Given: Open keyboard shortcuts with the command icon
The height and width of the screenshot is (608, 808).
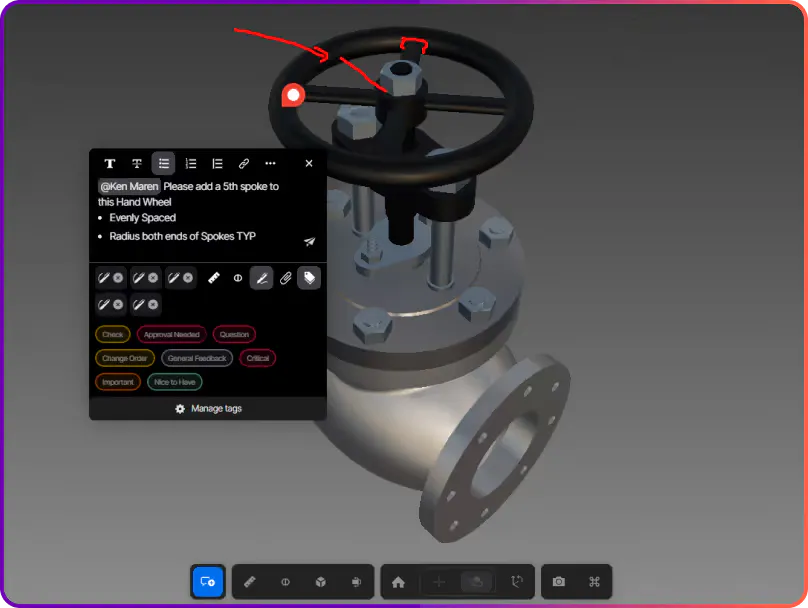Looking at the screenshot, I should tap(594, 582).
